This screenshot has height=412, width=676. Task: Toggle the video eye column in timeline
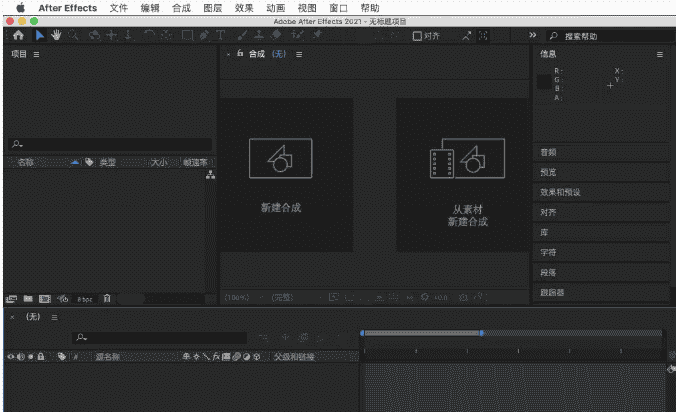click(x=11, y=356)
